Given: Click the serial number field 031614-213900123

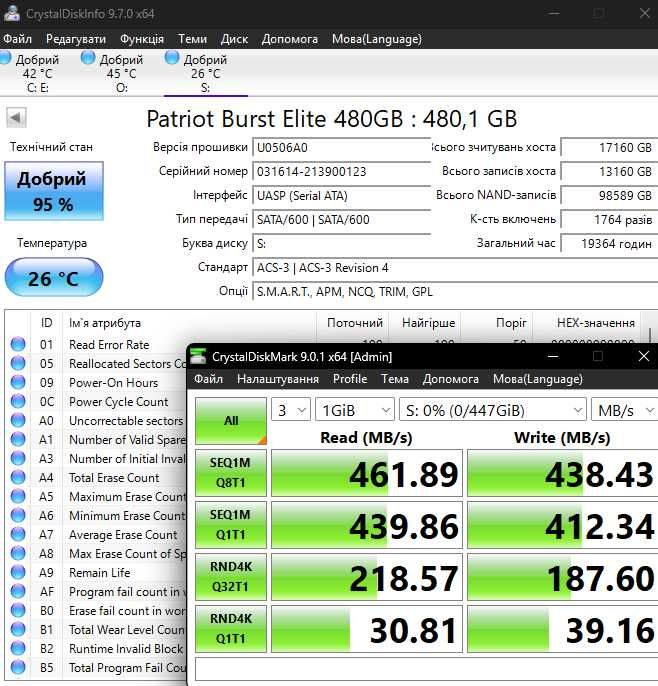Looking at the screenshot, I should 341,172.
